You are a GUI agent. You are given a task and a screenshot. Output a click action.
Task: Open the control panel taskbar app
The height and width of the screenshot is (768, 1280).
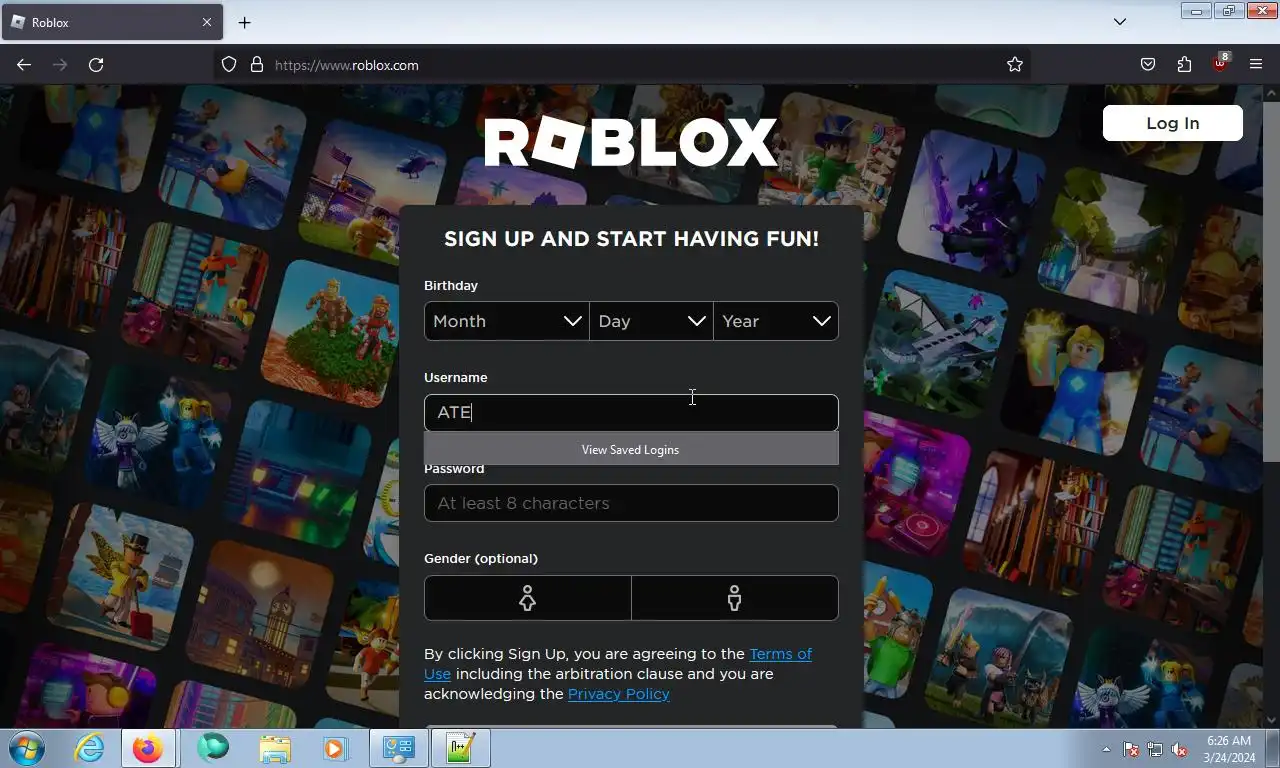tap(399, 748)
